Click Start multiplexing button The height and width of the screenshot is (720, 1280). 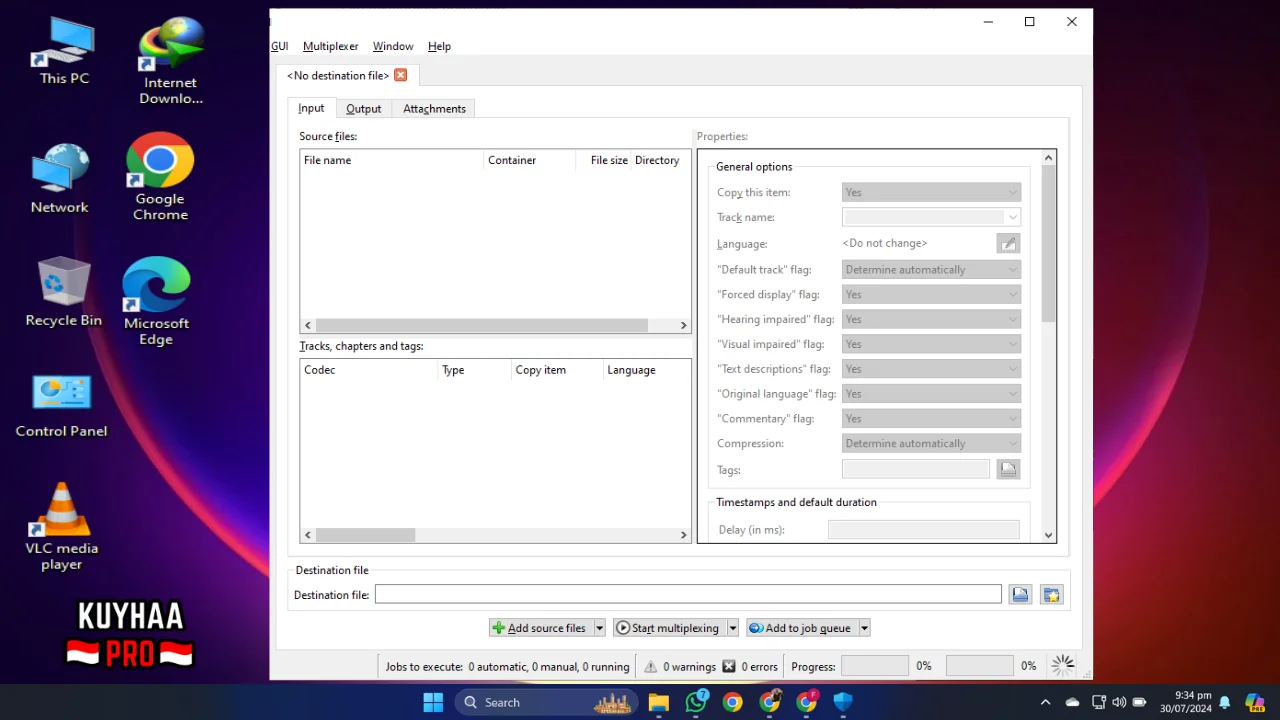click(669, 628)
